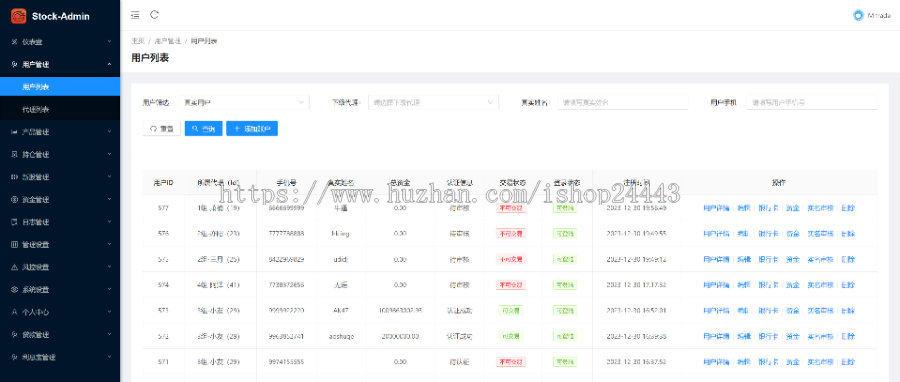Click 删除 for user ID 576

[848, 233]
